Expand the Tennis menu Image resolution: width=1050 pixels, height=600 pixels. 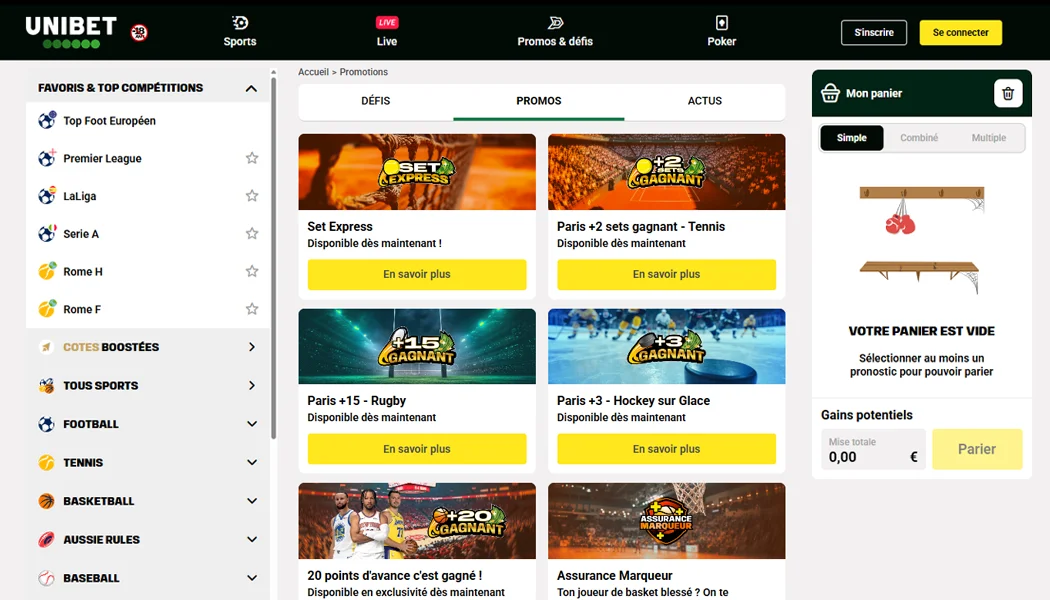(252, 463)
